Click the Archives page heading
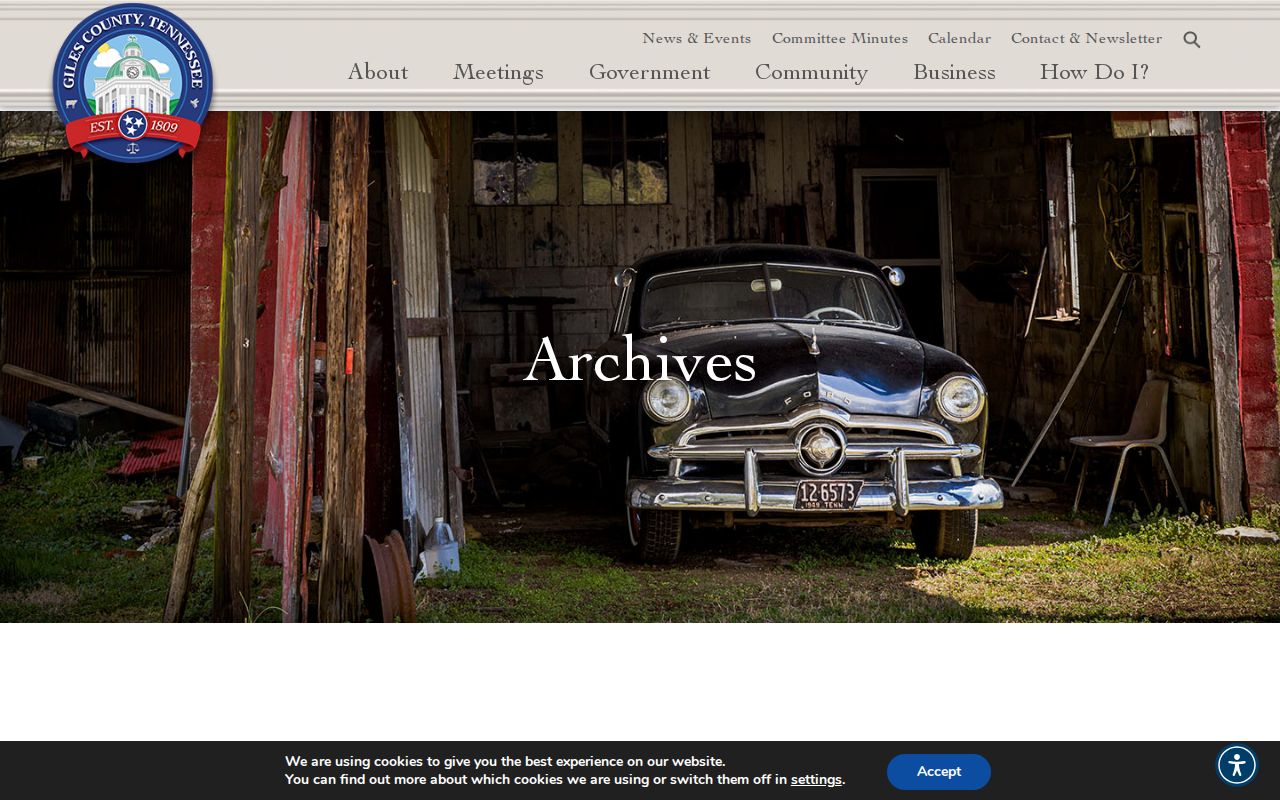 pos(640,360)
